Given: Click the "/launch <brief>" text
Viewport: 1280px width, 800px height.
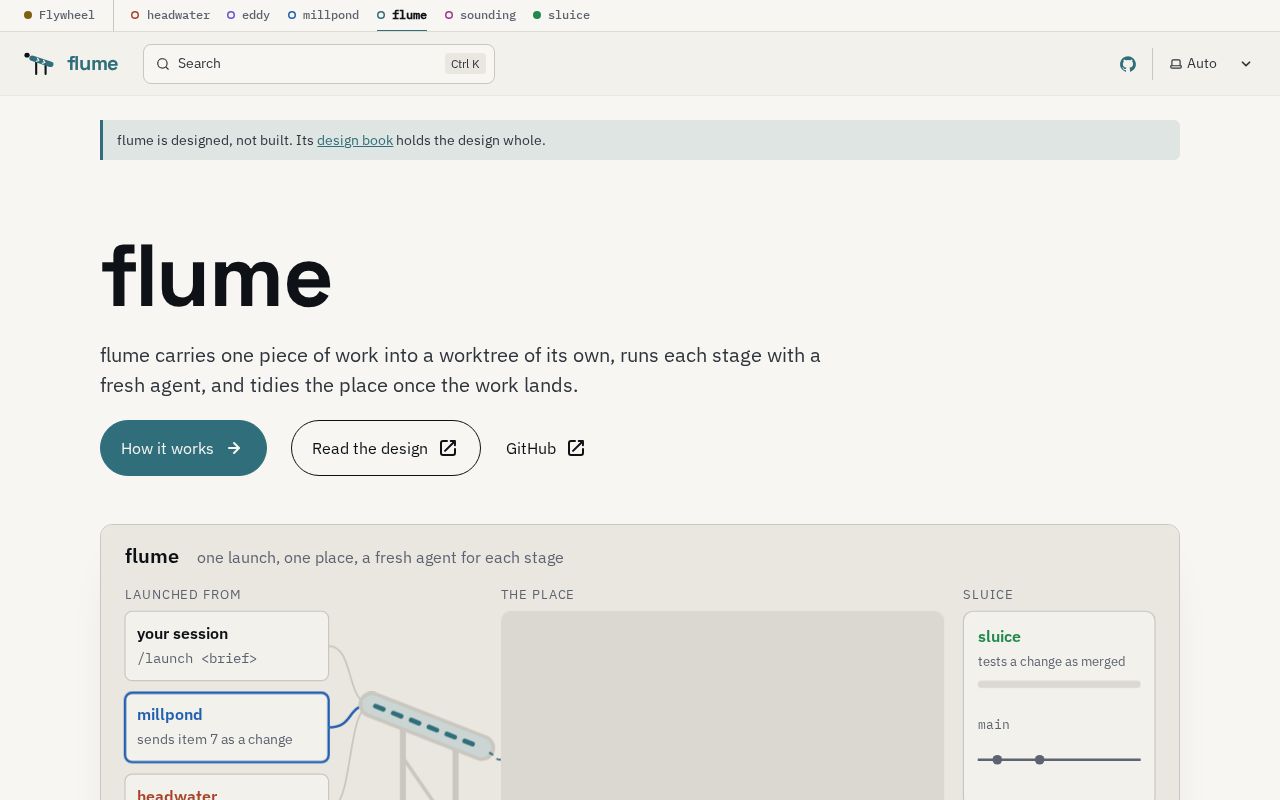Looking at the screenshot, I should click(x=197, y=658).
